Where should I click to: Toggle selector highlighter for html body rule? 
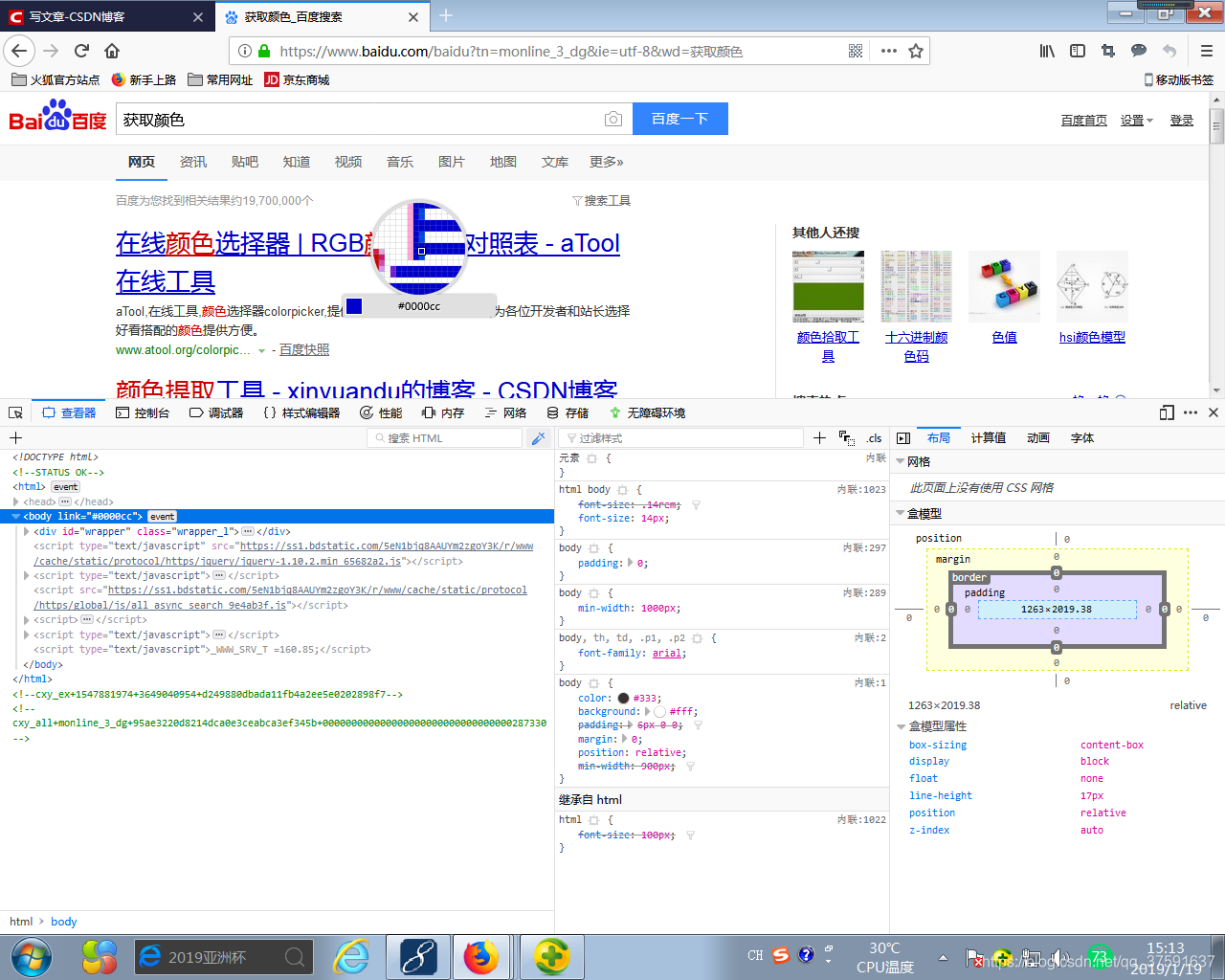622,490
